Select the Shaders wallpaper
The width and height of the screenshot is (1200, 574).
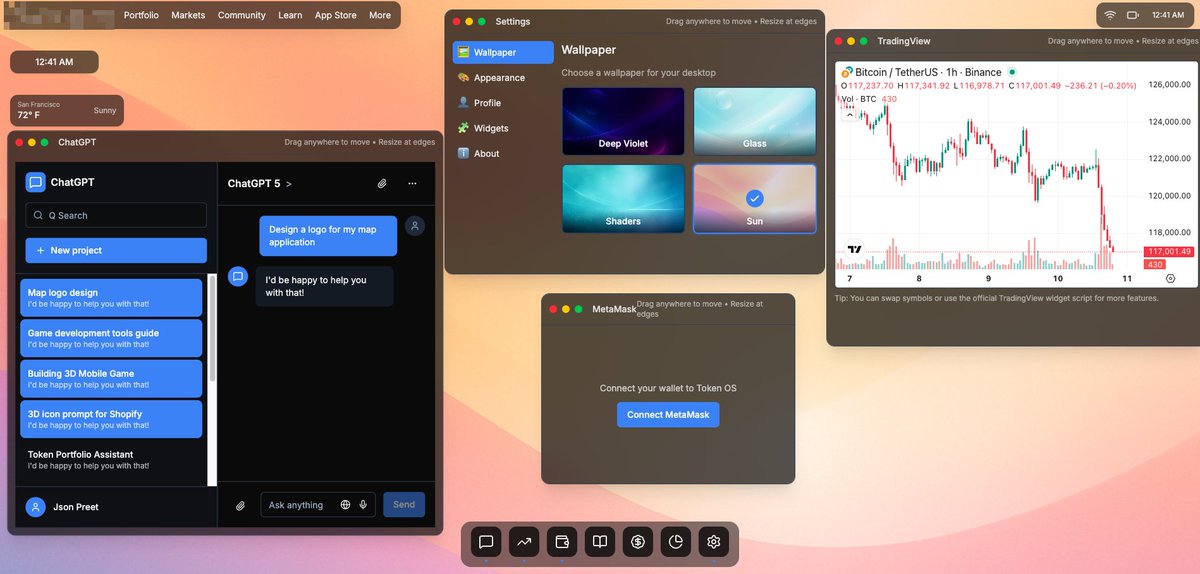point(623,198)
